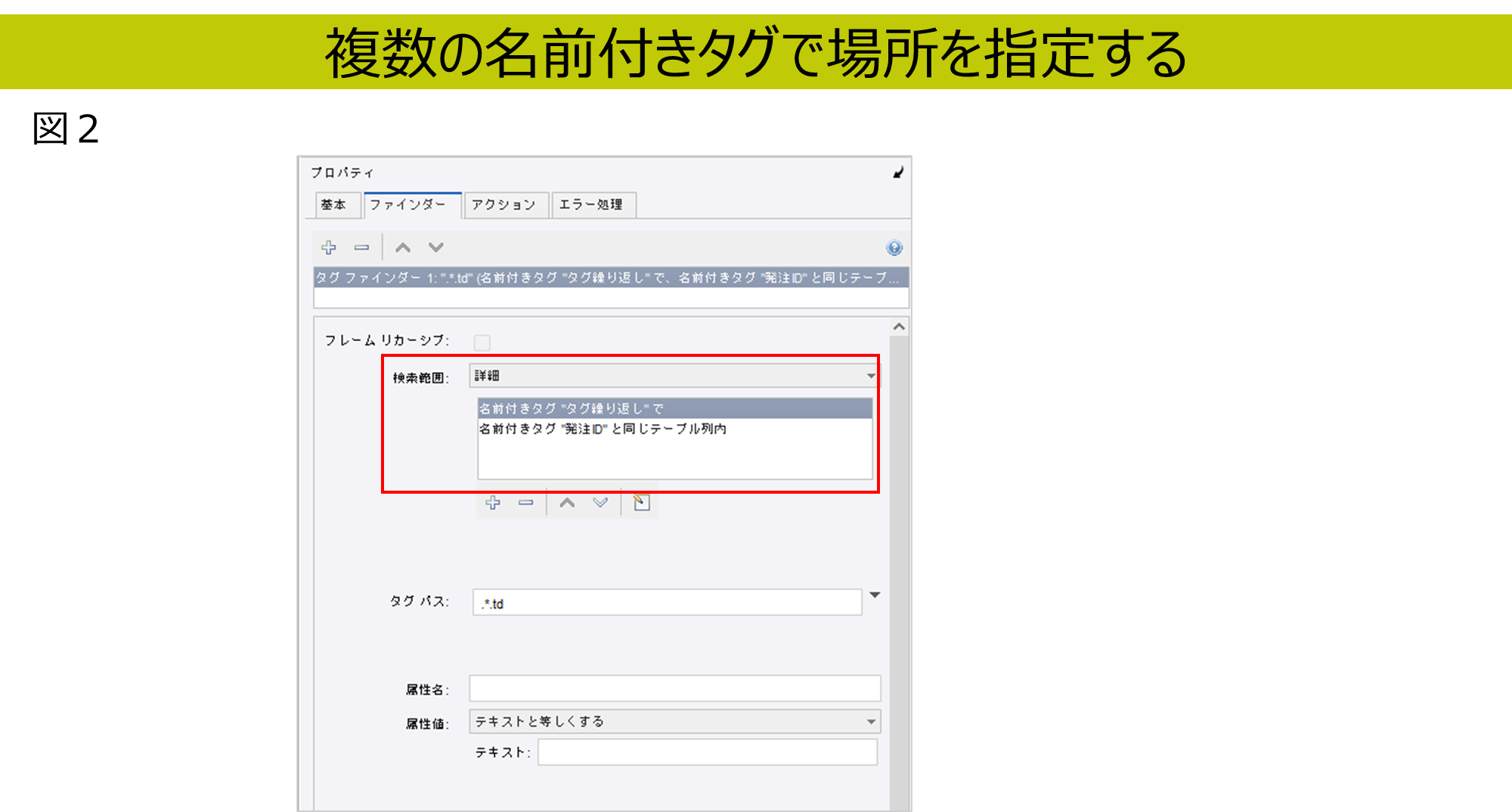Select 名前付きタグ "発注ID" list row
Image resolution: width=1512 pixels, height=812 pixels.
click(x=603, y=429)
